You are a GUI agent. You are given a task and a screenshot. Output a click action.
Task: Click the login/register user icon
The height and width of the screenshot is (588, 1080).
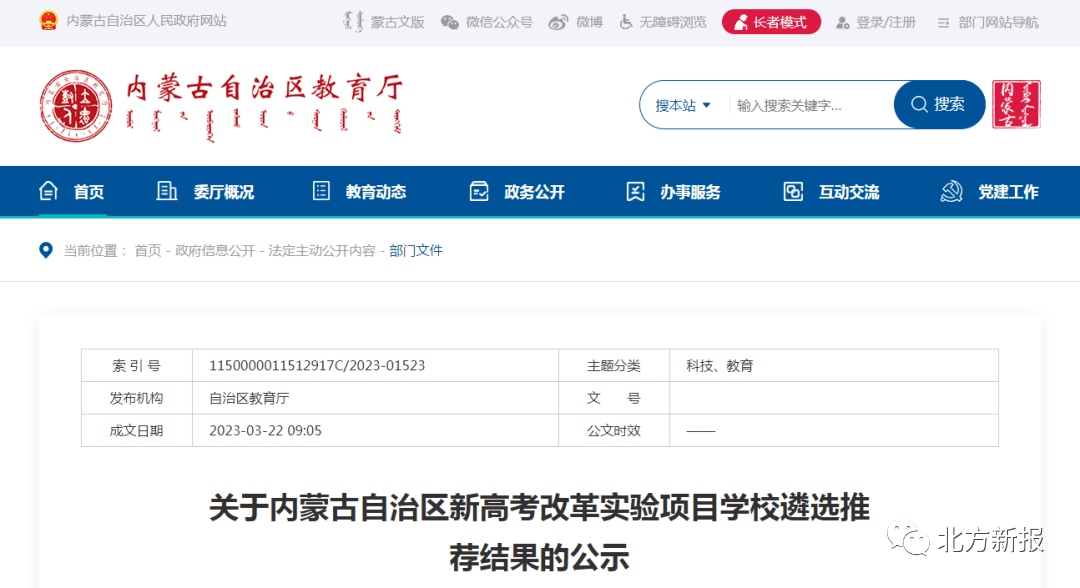[x=843, y=22]
